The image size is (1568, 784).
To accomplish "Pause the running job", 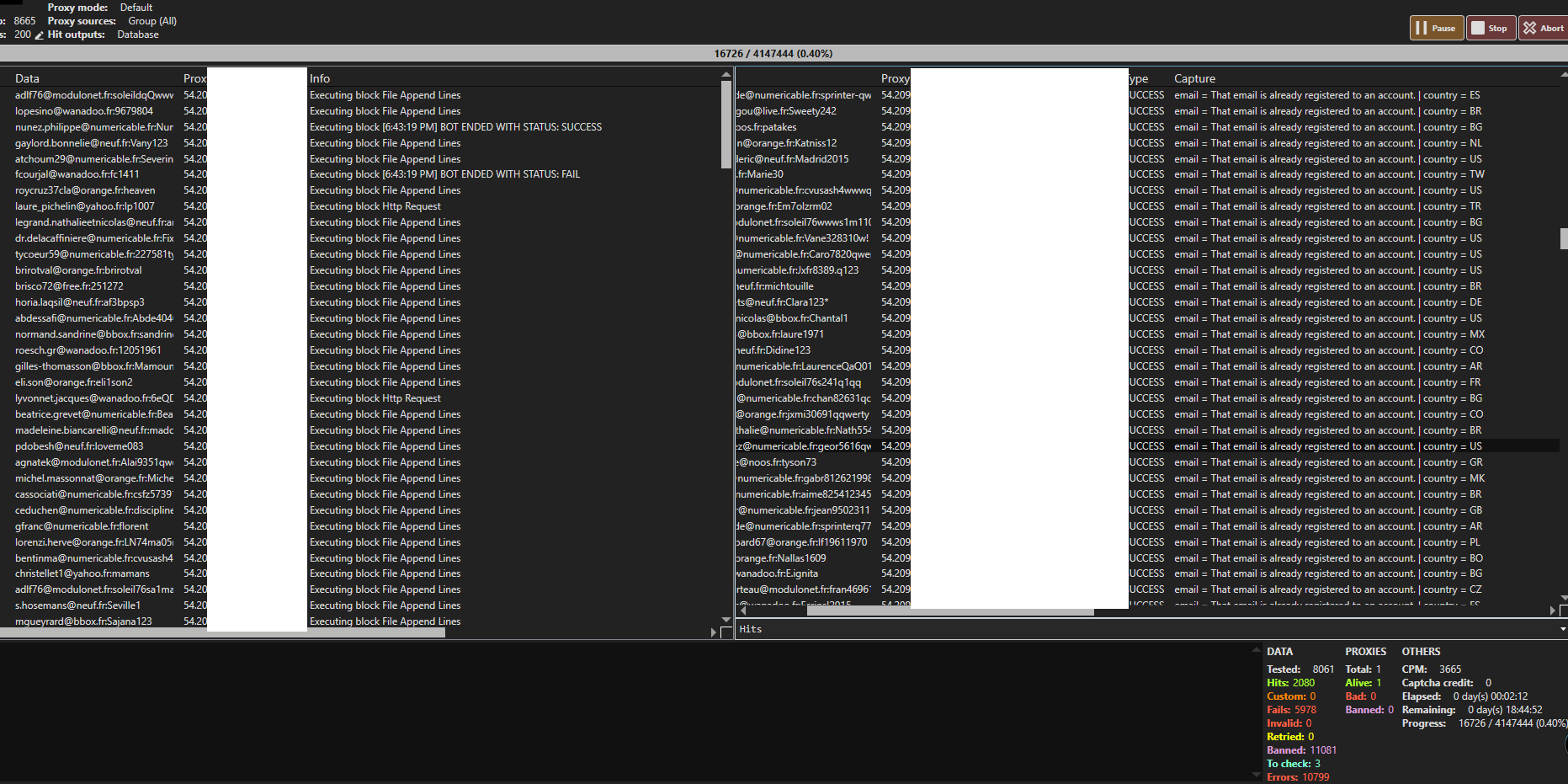I will 1437,28.
